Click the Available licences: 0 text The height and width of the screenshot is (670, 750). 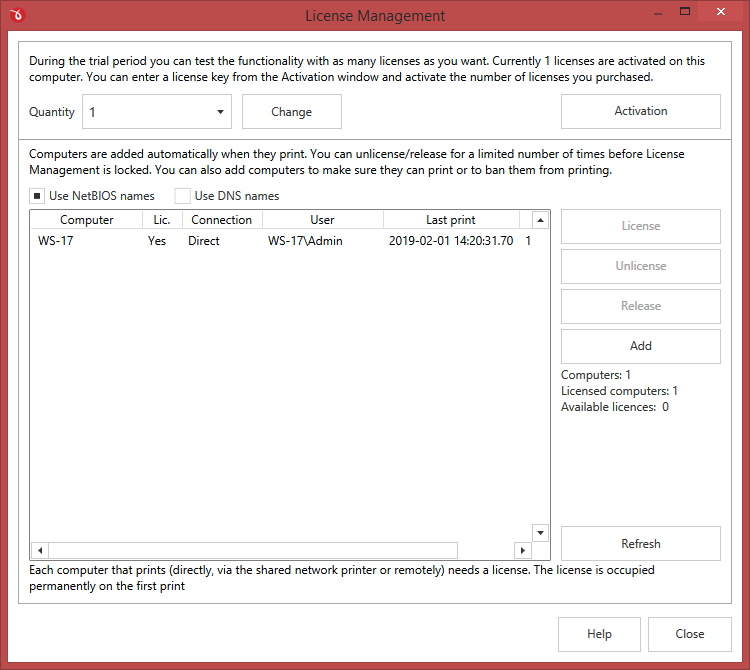615,407
